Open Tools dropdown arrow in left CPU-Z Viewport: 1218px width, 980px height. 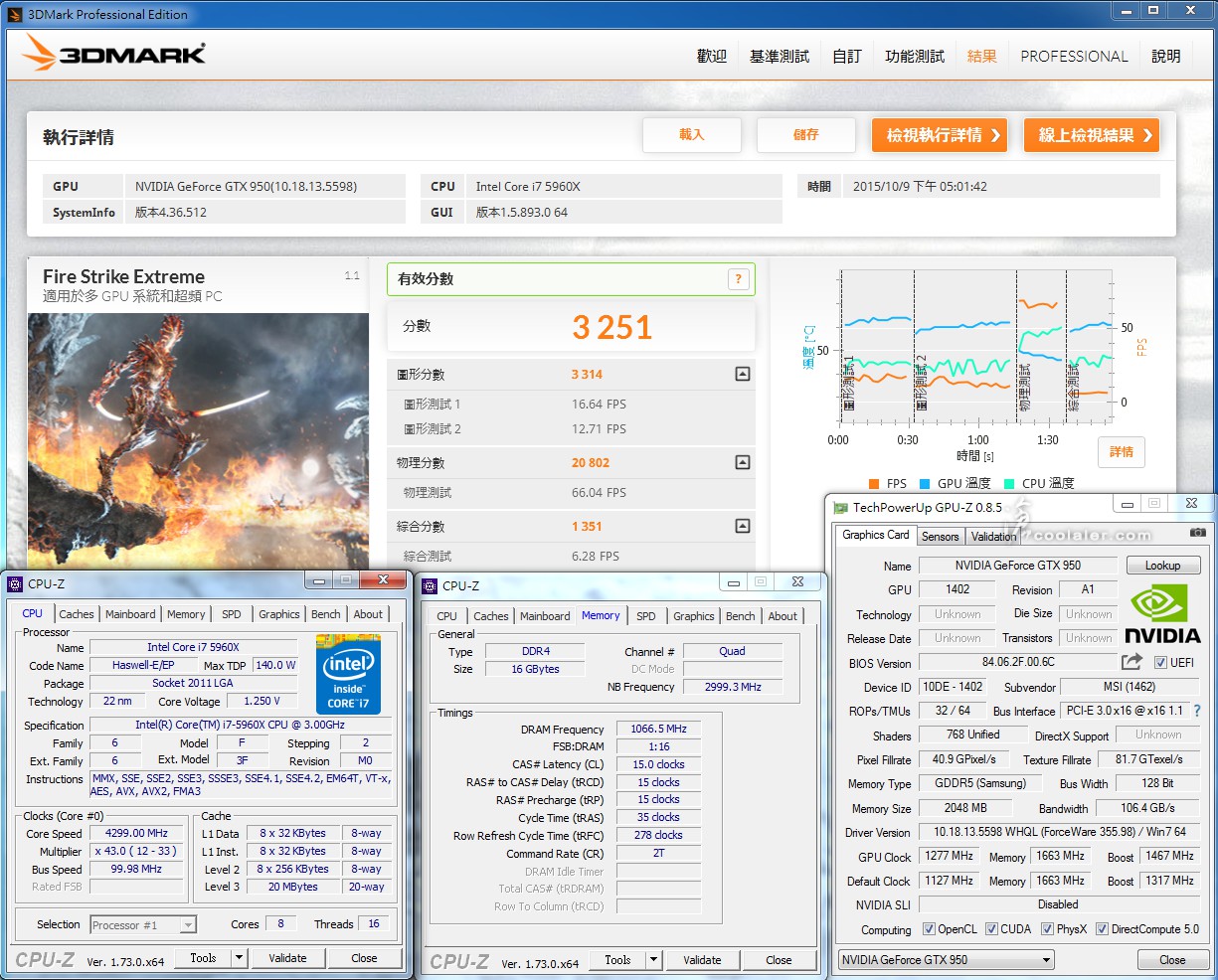(239, 958)
